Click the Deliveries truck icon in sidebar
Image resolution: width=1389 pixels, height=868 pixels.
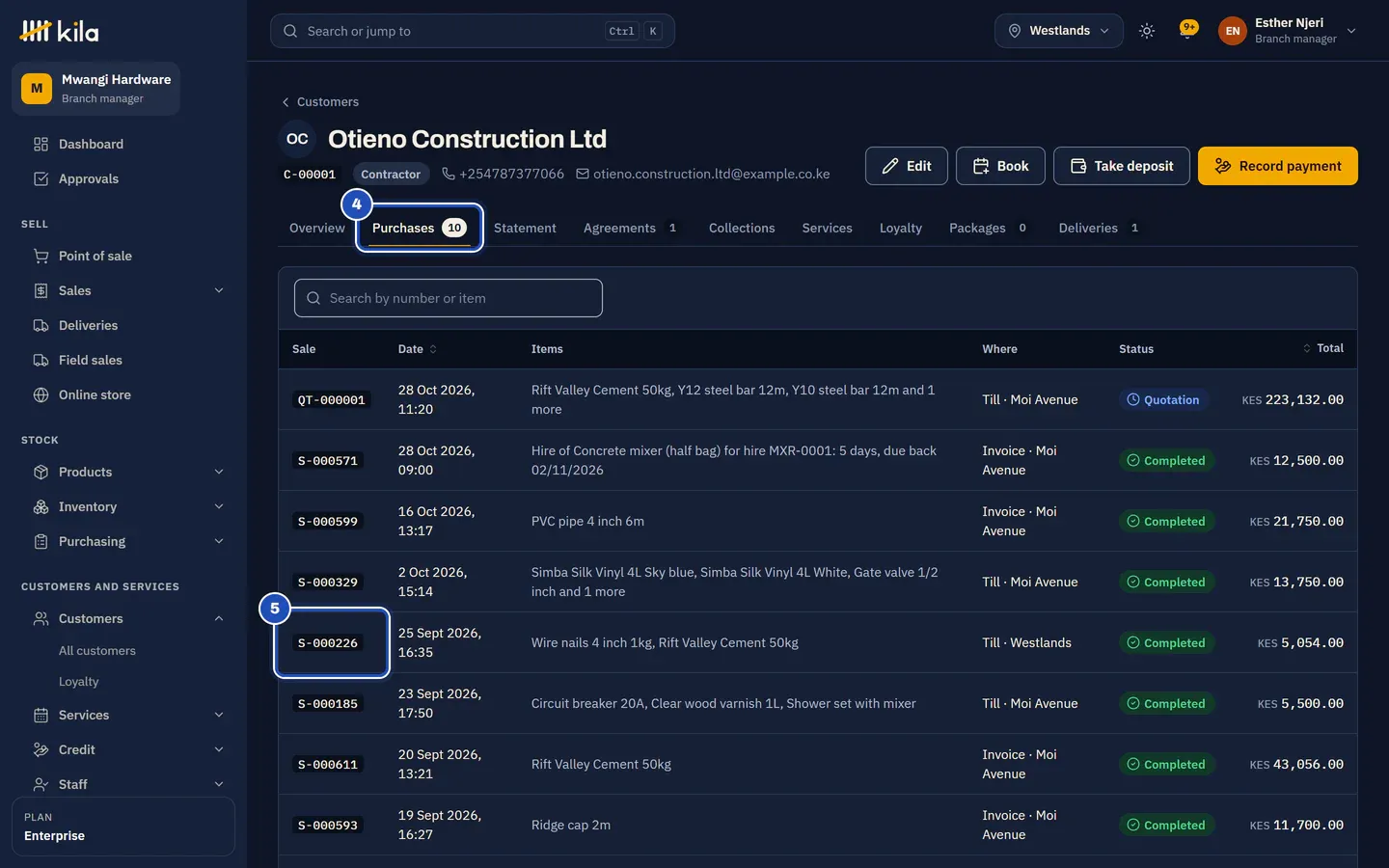41,325
